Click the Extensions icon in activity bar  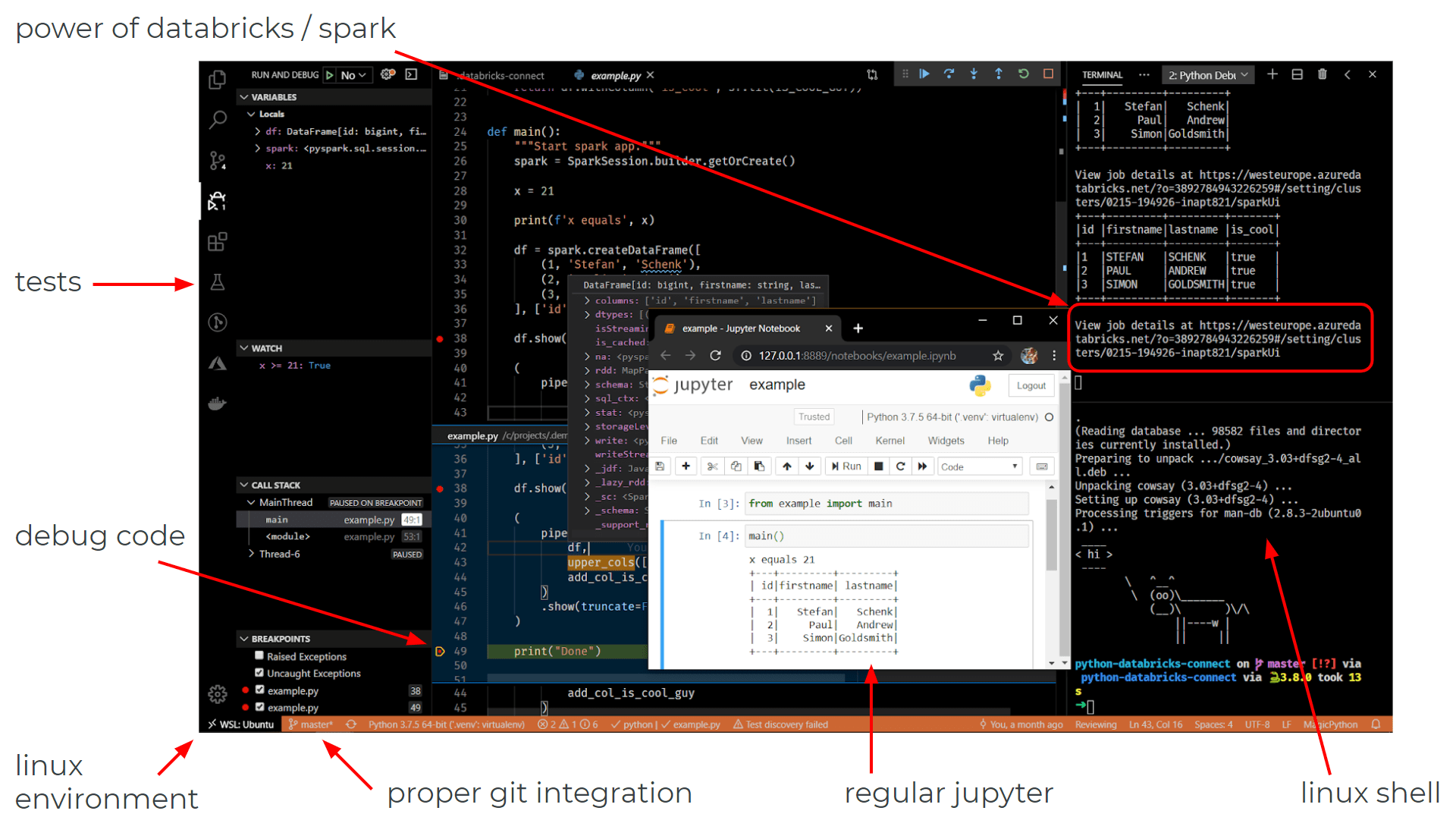point(217,241)
